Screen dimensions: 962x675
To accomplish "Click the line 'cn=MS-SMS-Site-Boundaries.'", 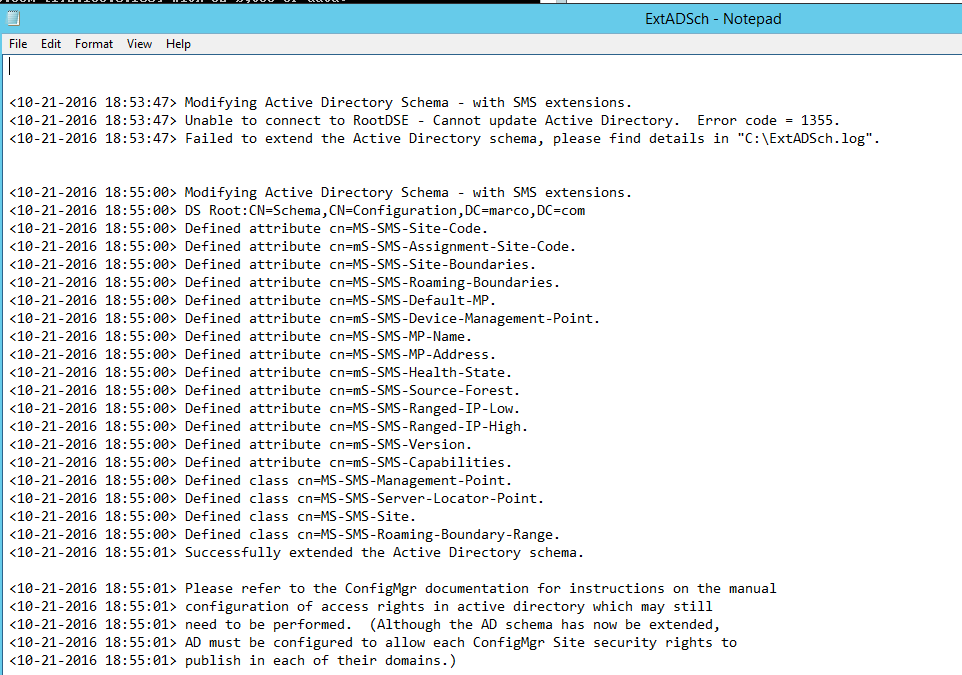I will pos(272,264).
